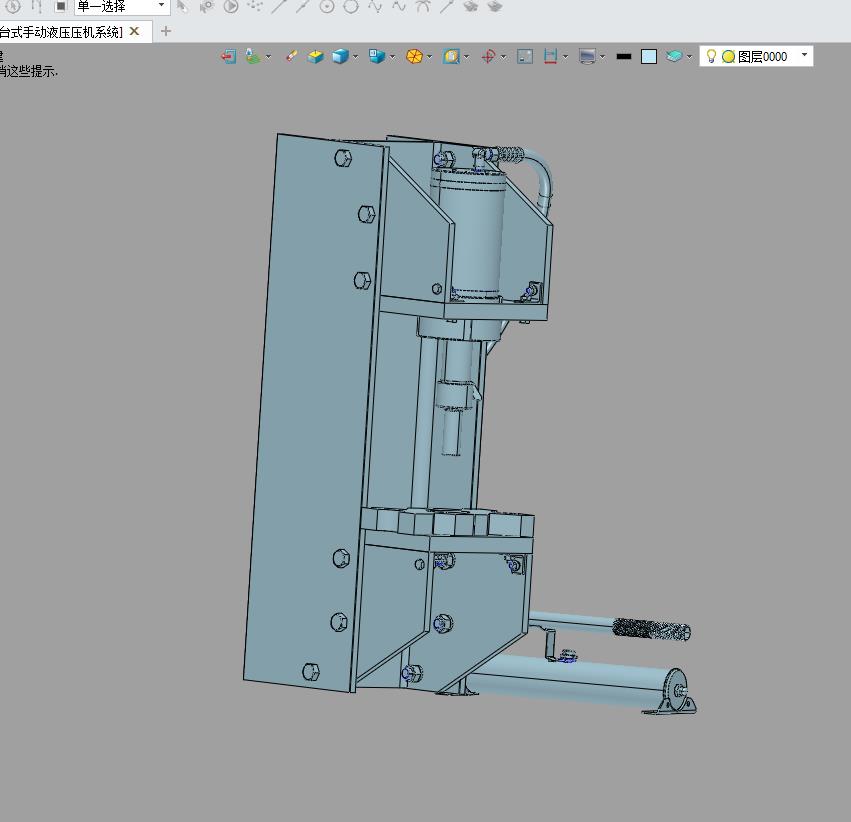Click the blue cube with window icon

(x=377, y=56)
